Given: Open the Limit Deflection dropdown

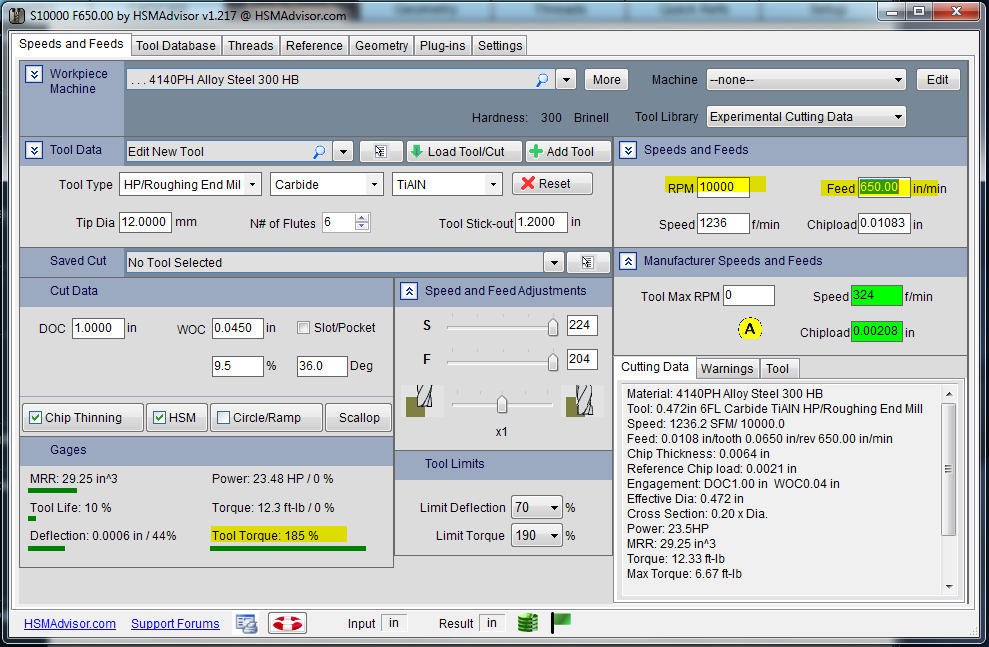Looking at the screenshot, I should pyautogui.click(x=535, y=507).
